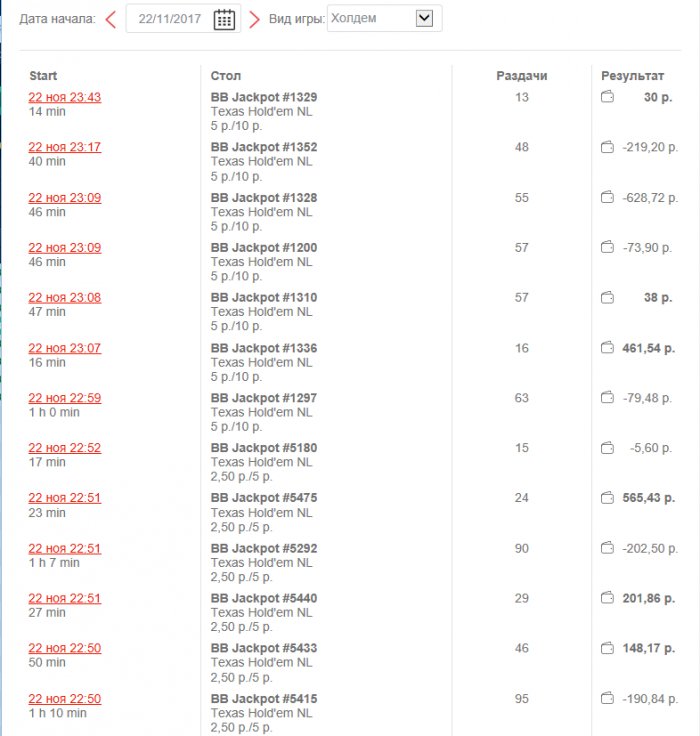700x736 pixels.
Task: Click the start date input field
Action: [170, 19]
